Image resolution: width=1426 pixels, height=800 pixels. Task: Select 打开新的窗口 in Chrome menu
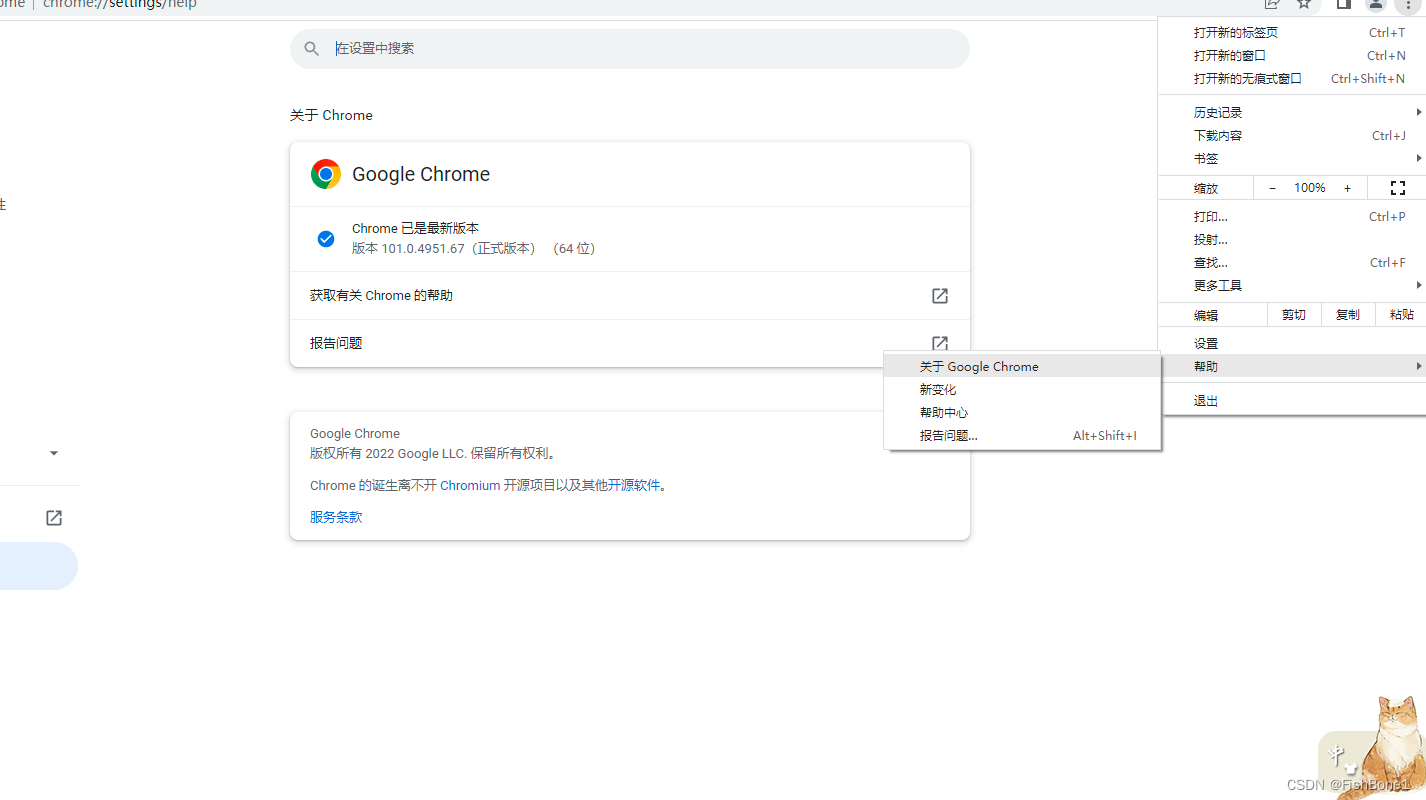1292,55
